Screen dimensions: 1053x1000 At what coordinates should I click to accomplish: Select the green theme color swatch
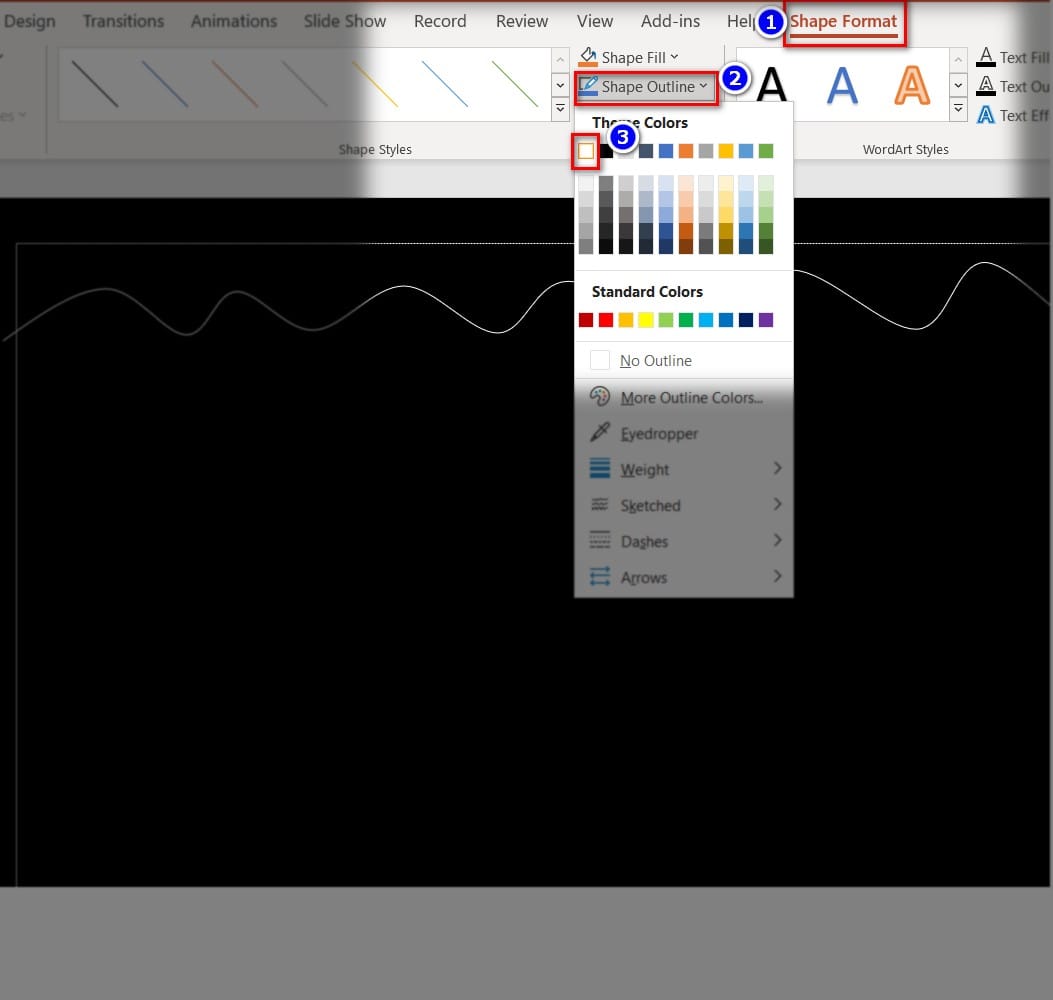766,151
